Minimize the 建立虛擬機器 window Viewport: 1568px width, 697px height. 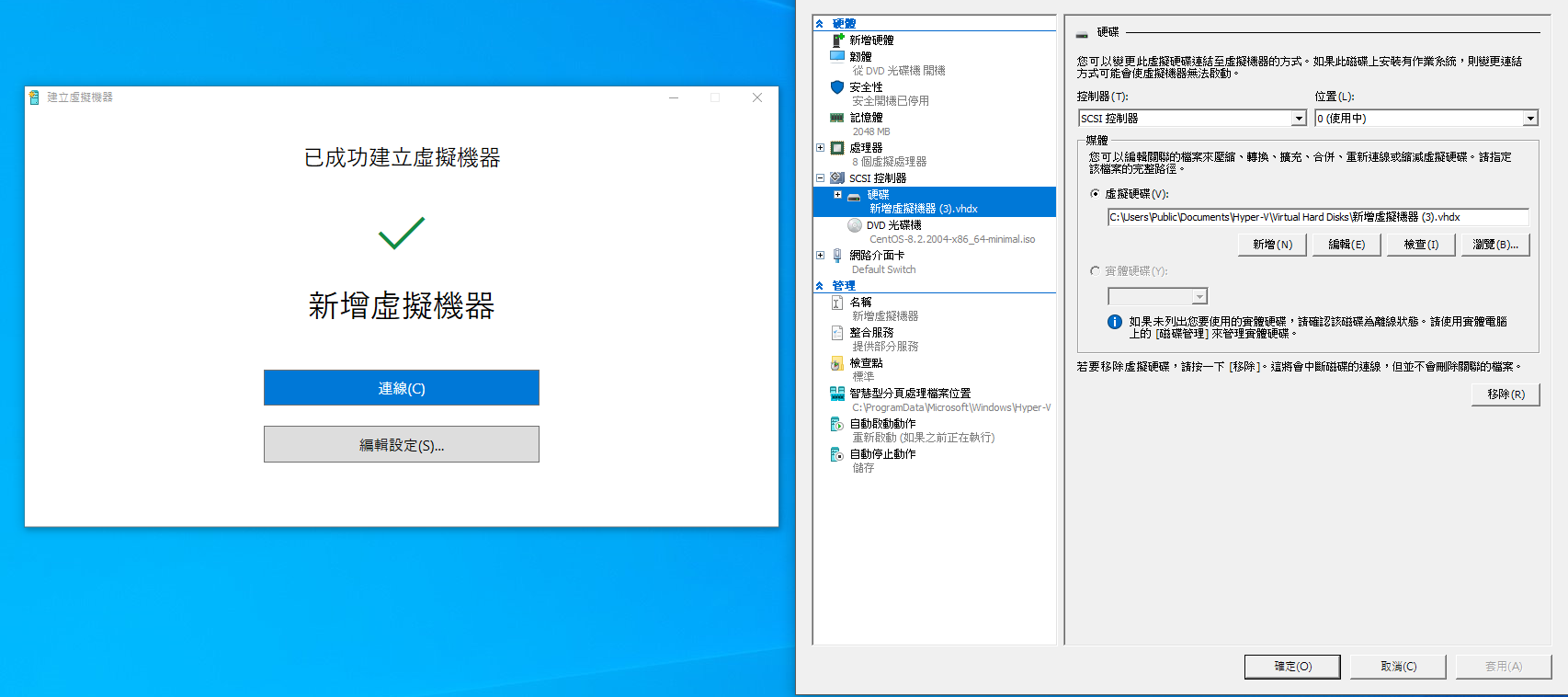(674, 97)
